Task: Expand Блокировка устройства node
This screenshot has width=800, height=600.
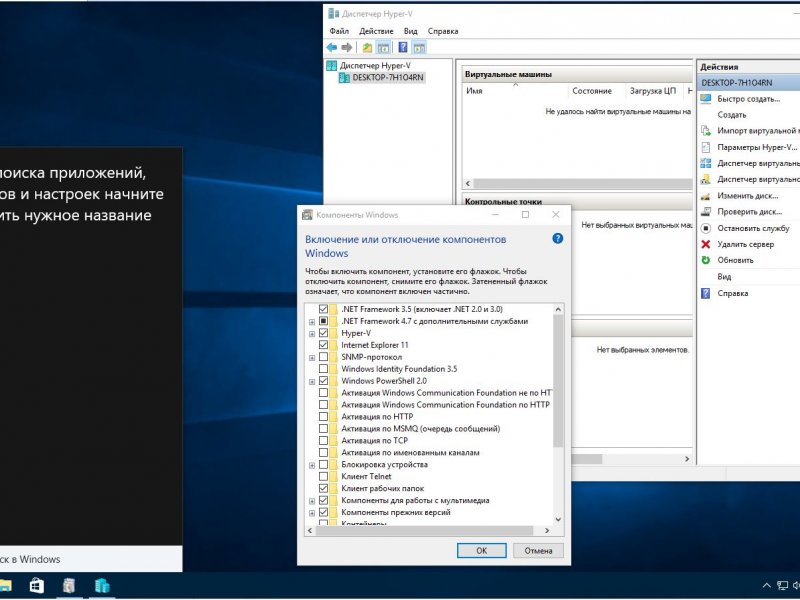Action: click(x=312, y=465)
